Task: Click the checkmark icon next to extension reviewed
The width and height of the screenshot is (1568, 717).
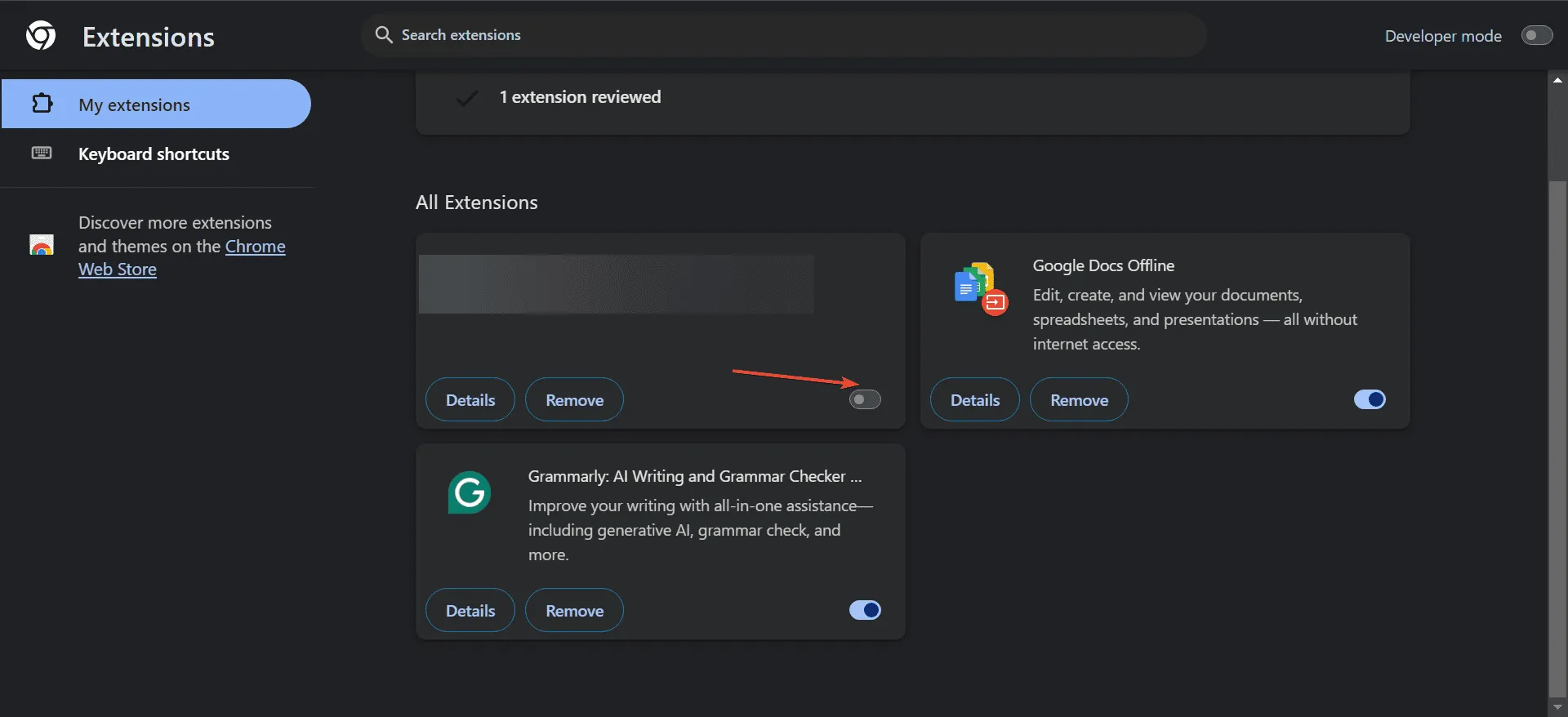Action: click(x=467, y=98)
